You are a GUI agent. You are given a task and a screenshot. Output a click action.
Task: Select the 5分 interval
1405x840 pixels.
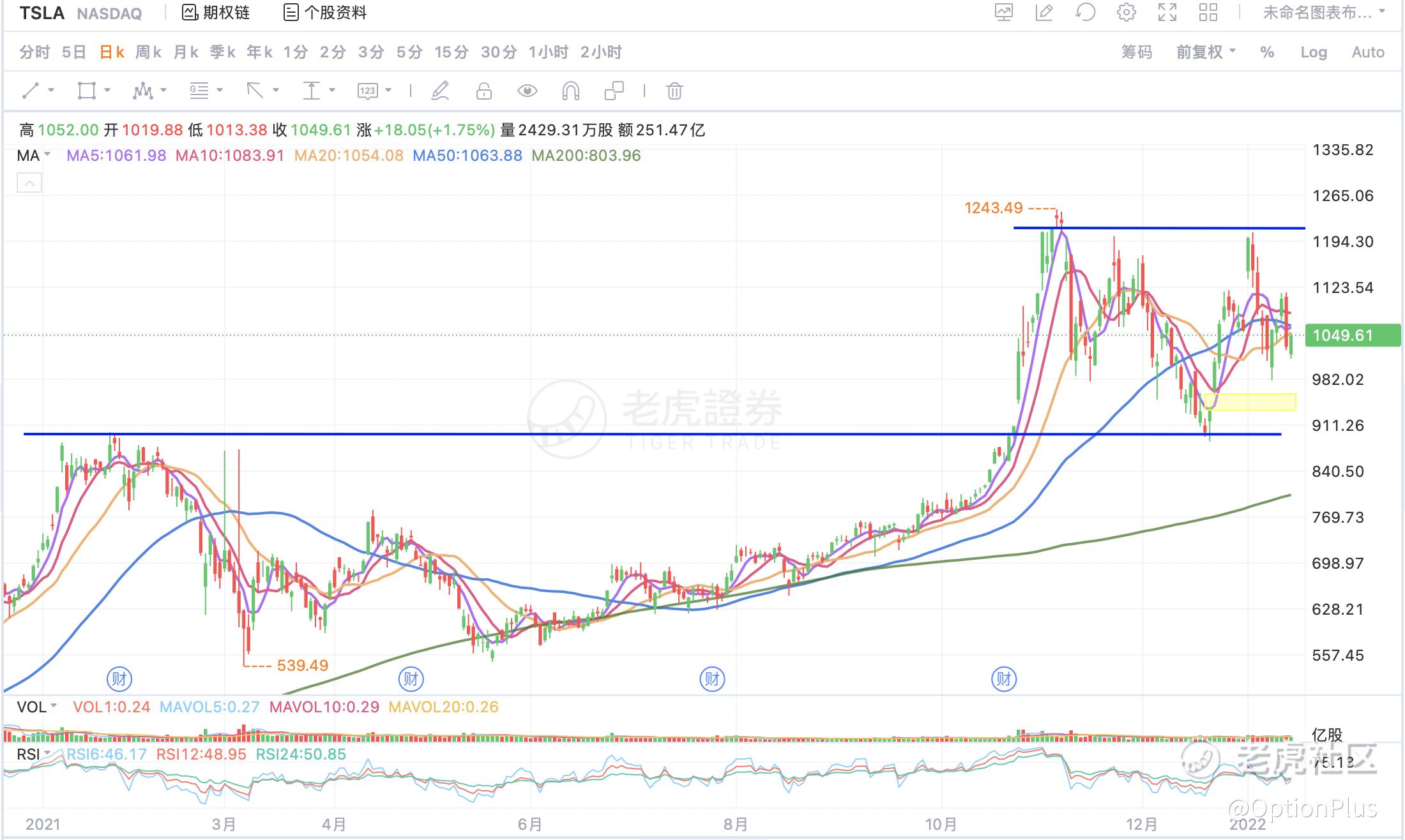pos(409,52)
